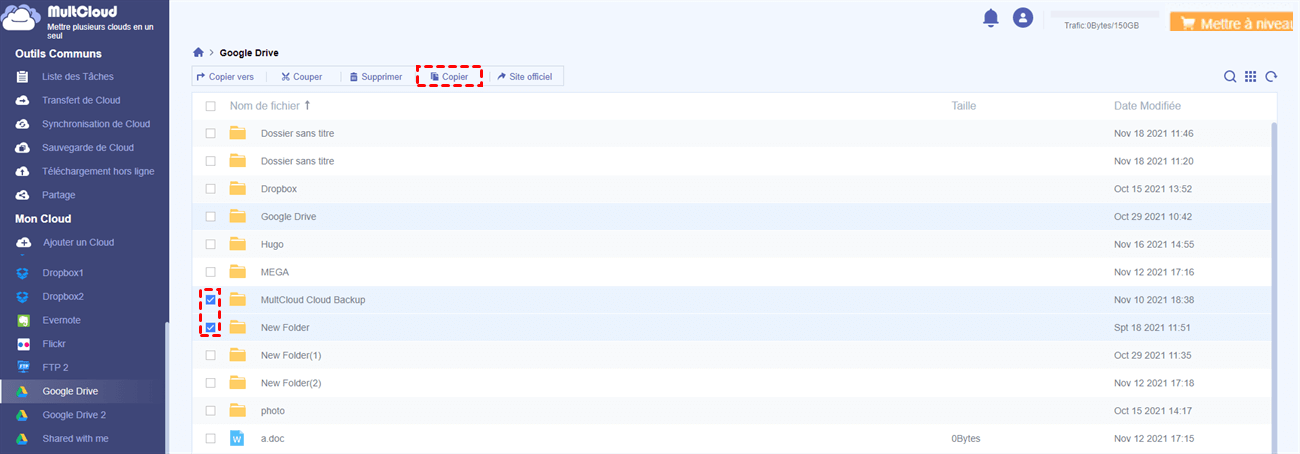Image resolution: width=1300 pixels, height=454 pixels.
Task: Click folder icon of Hugo row
Action: point(237,244)
